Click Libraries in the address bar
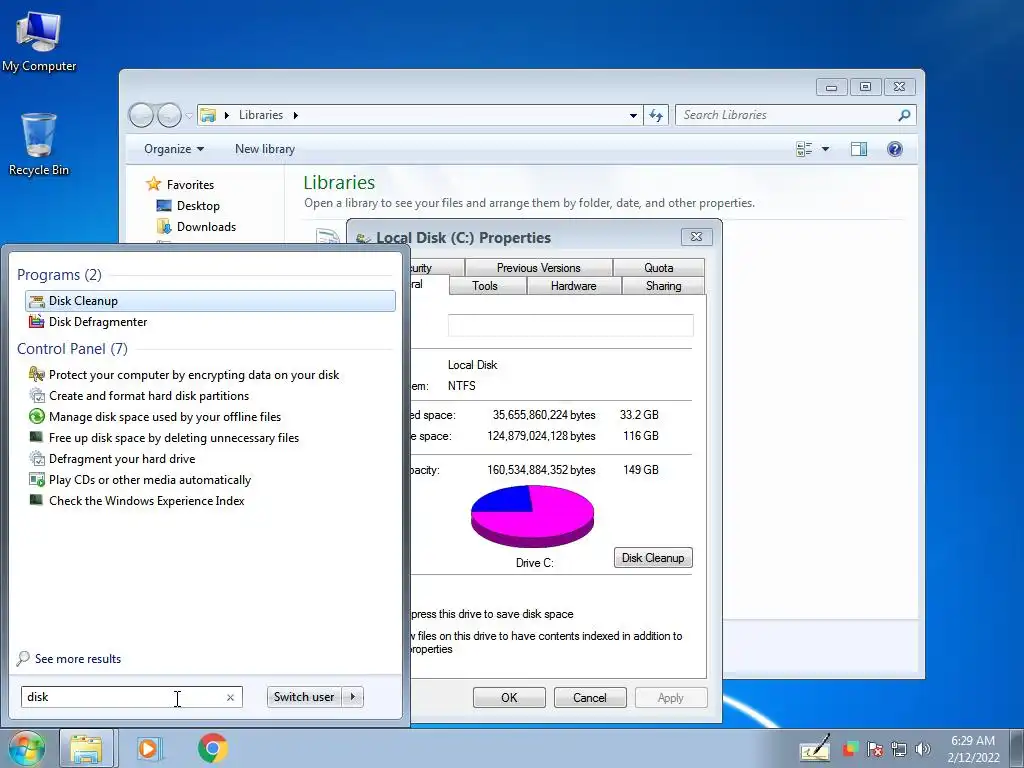 pos(261,115)
